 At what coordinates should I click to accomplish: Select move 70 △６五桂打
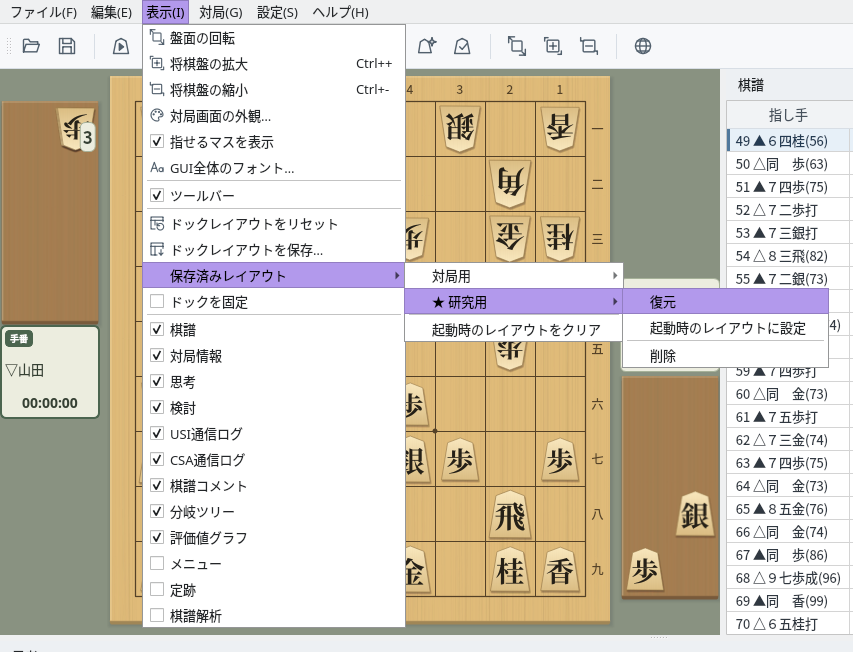click(x=789, y=624)
